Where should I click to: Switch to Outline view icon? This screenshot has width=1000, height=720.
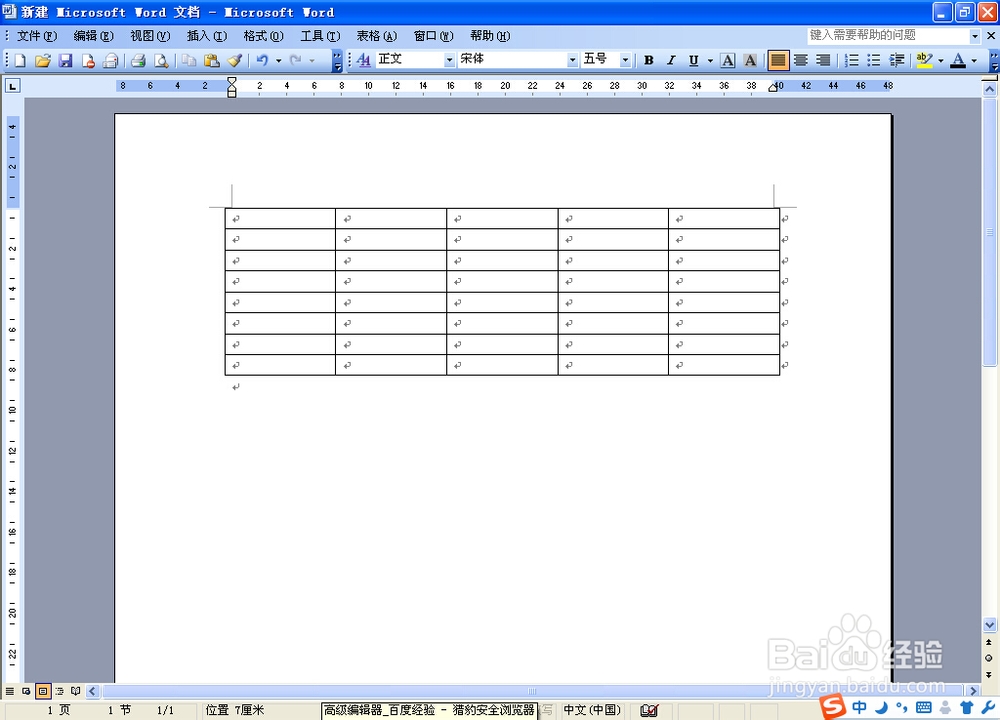click(x=59, y=691)
